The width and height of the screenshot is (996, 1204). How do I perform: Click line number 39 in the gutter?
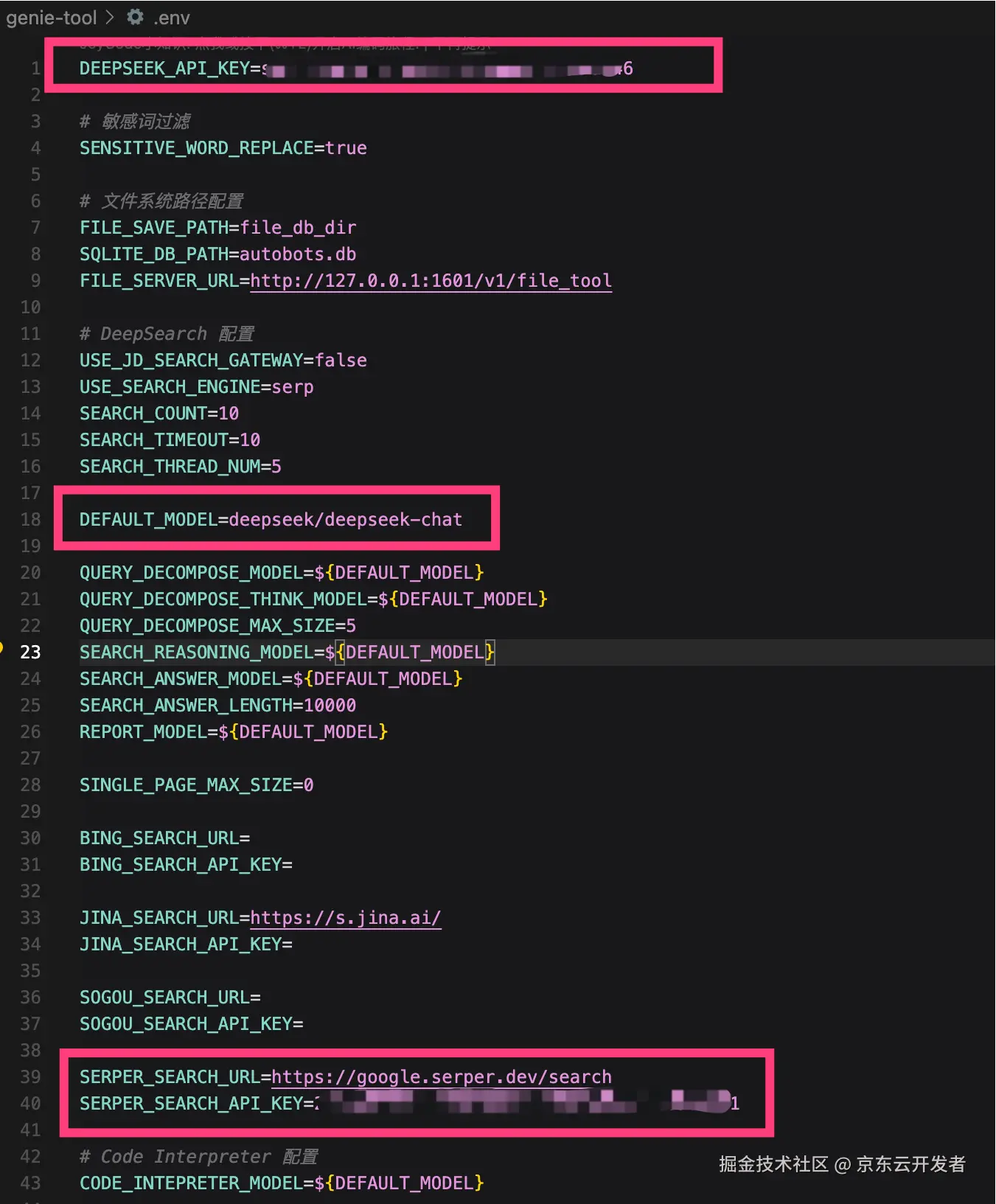(30, 1077)
